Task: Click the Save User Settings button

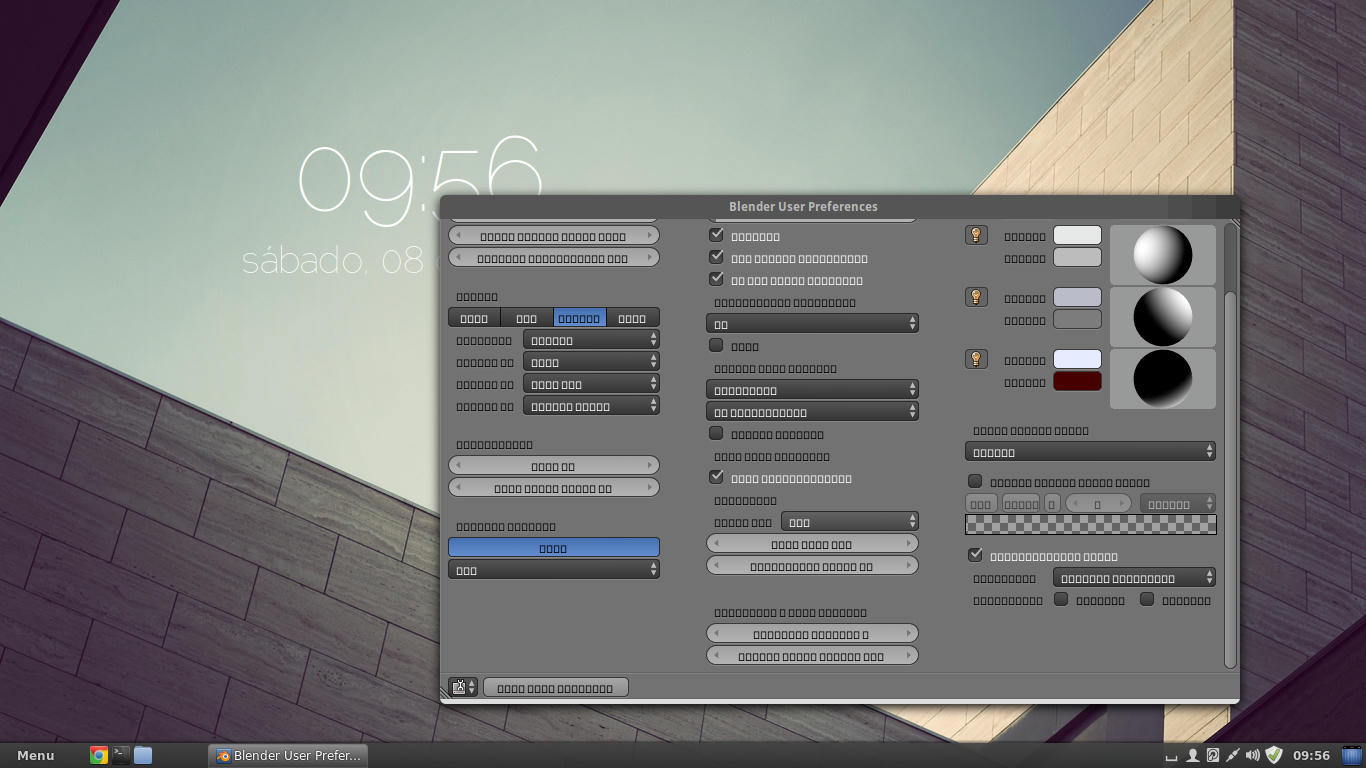Action: pos(555,687)
